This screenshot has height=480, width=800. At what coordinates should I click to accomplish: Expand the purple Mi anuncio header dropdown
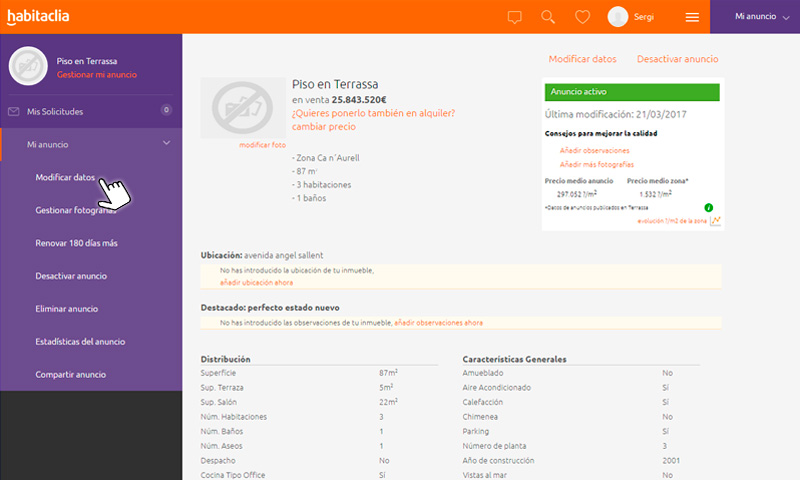point(755,17)
